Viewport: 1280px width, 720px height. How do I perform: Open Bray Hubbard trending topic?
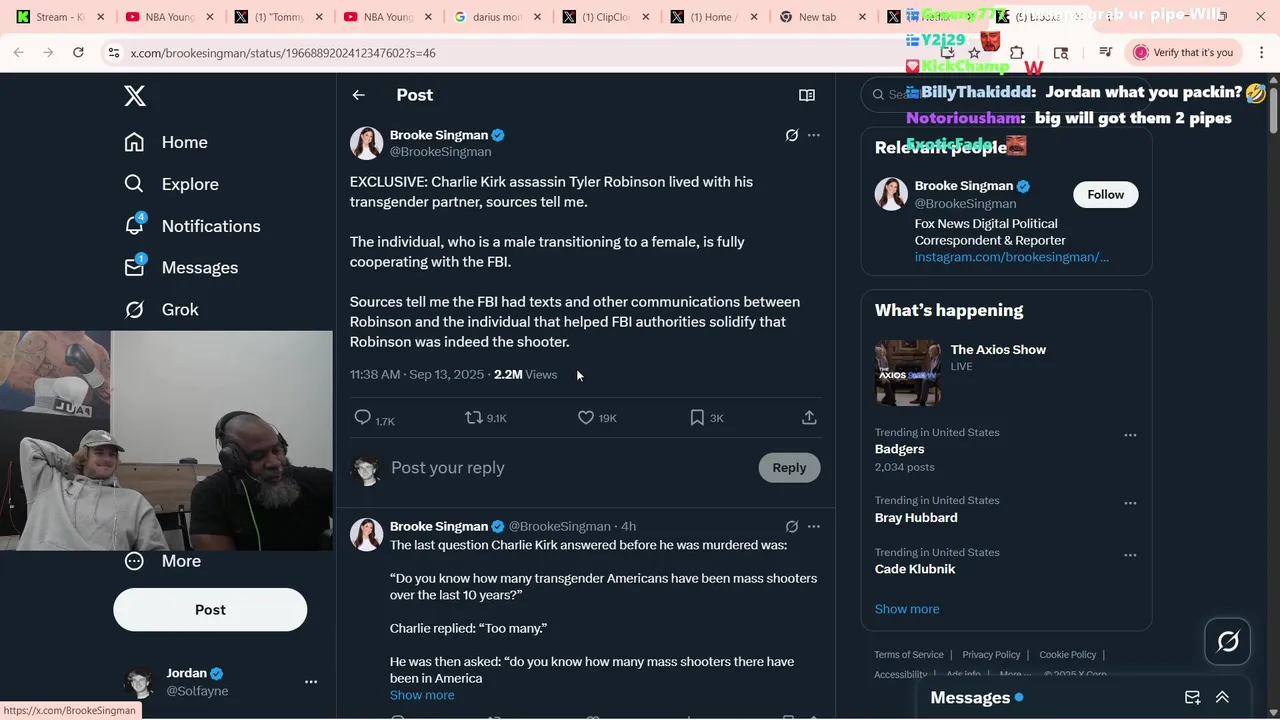point(916,517)
